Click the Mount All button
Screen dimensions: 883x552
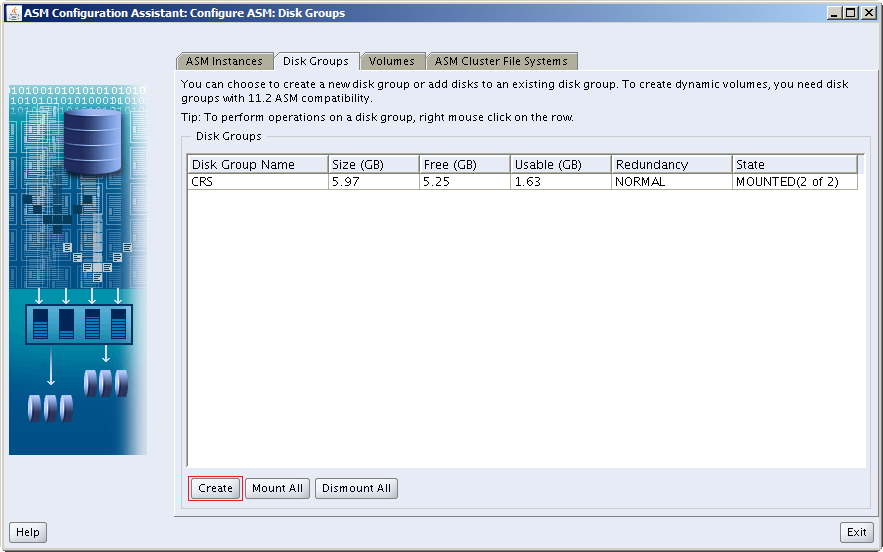pyautogui.click(x=277, y=488)
